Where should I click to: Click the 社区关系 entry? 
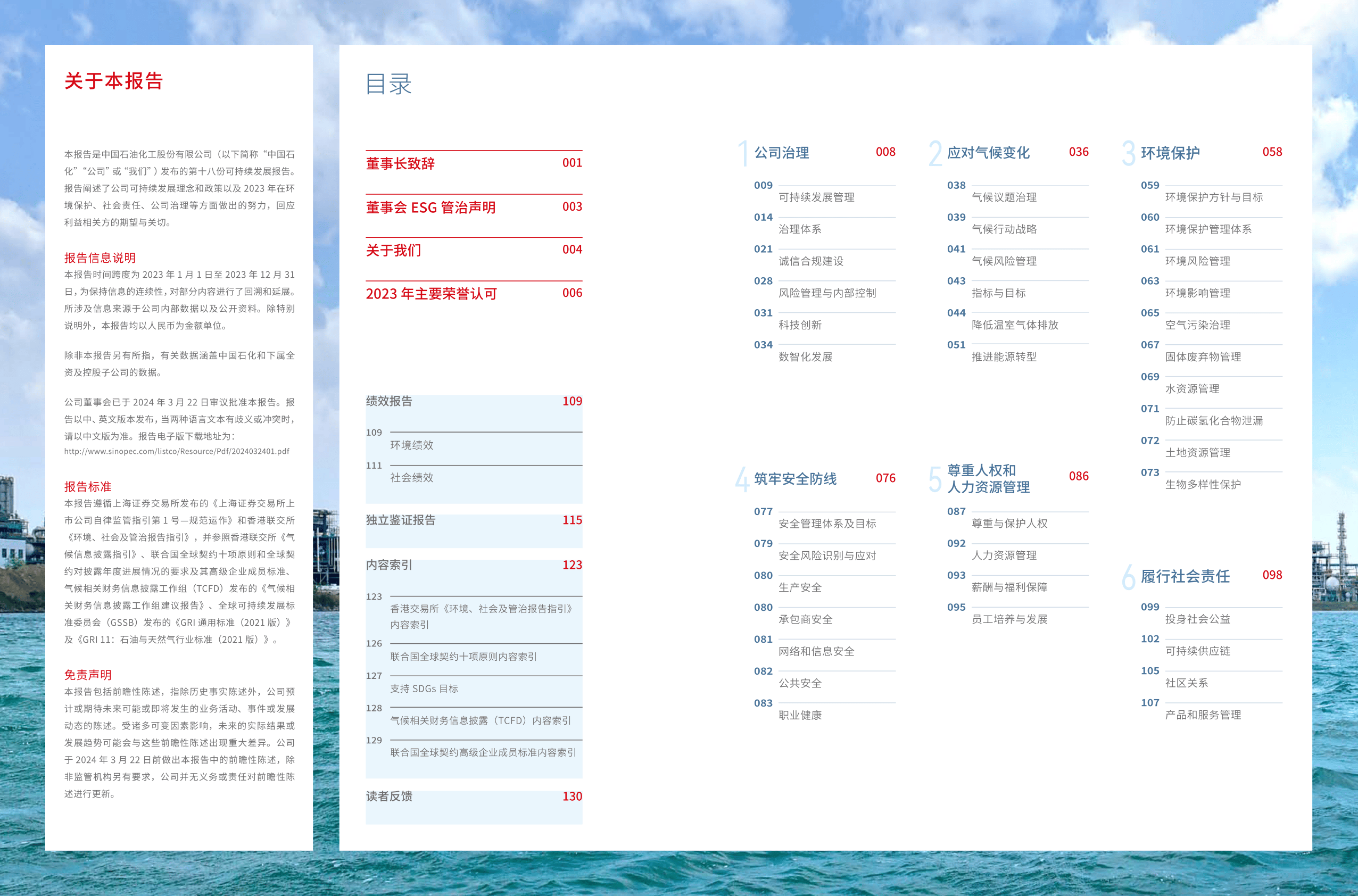coord(1187,683)
